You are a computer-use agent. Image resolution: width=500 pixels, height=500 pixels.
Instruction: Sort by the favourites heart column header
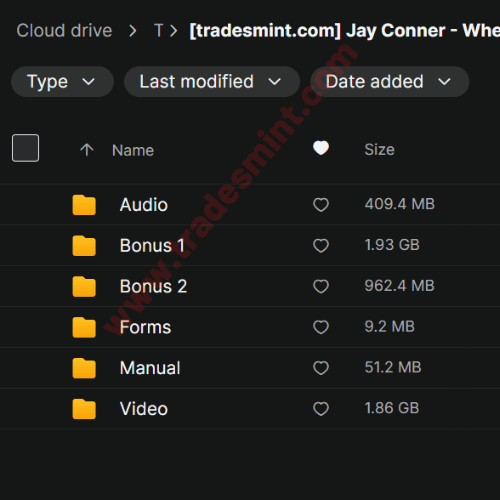[321, 148]
